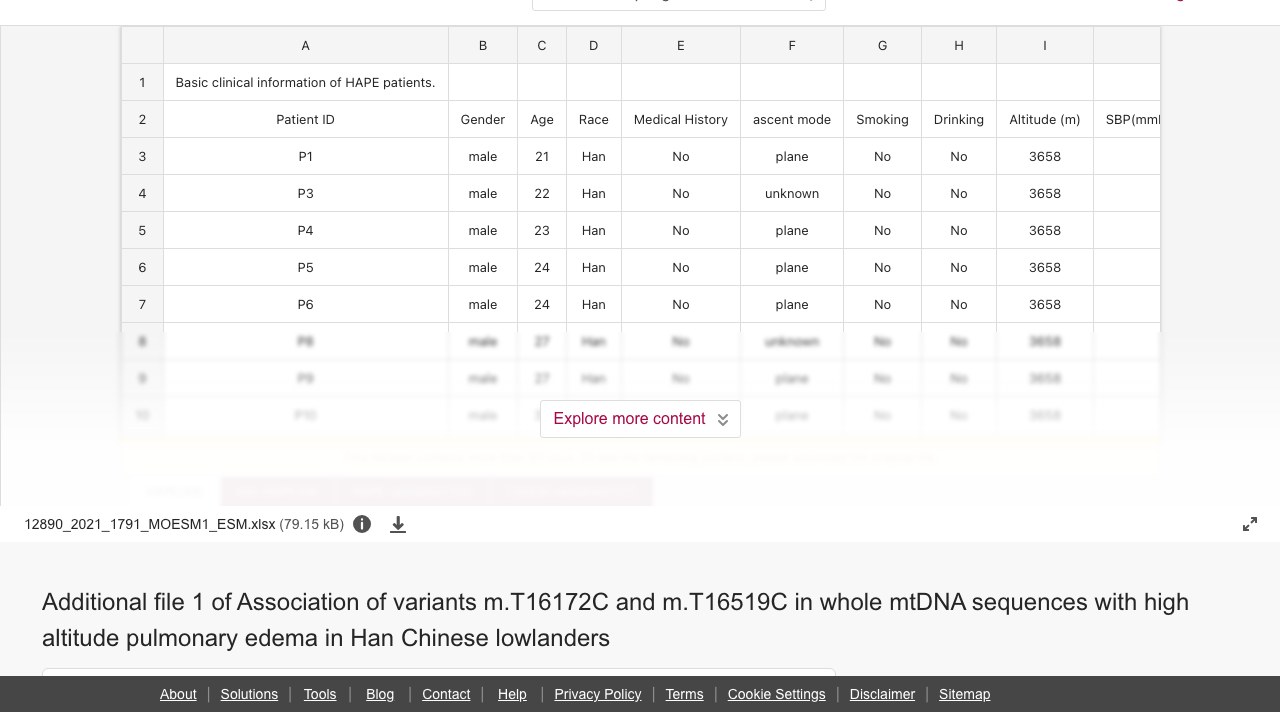Open file info icon beside xlsx filename
The width and height of the screenshot is (1280, 720).
[x=362, y=524]
